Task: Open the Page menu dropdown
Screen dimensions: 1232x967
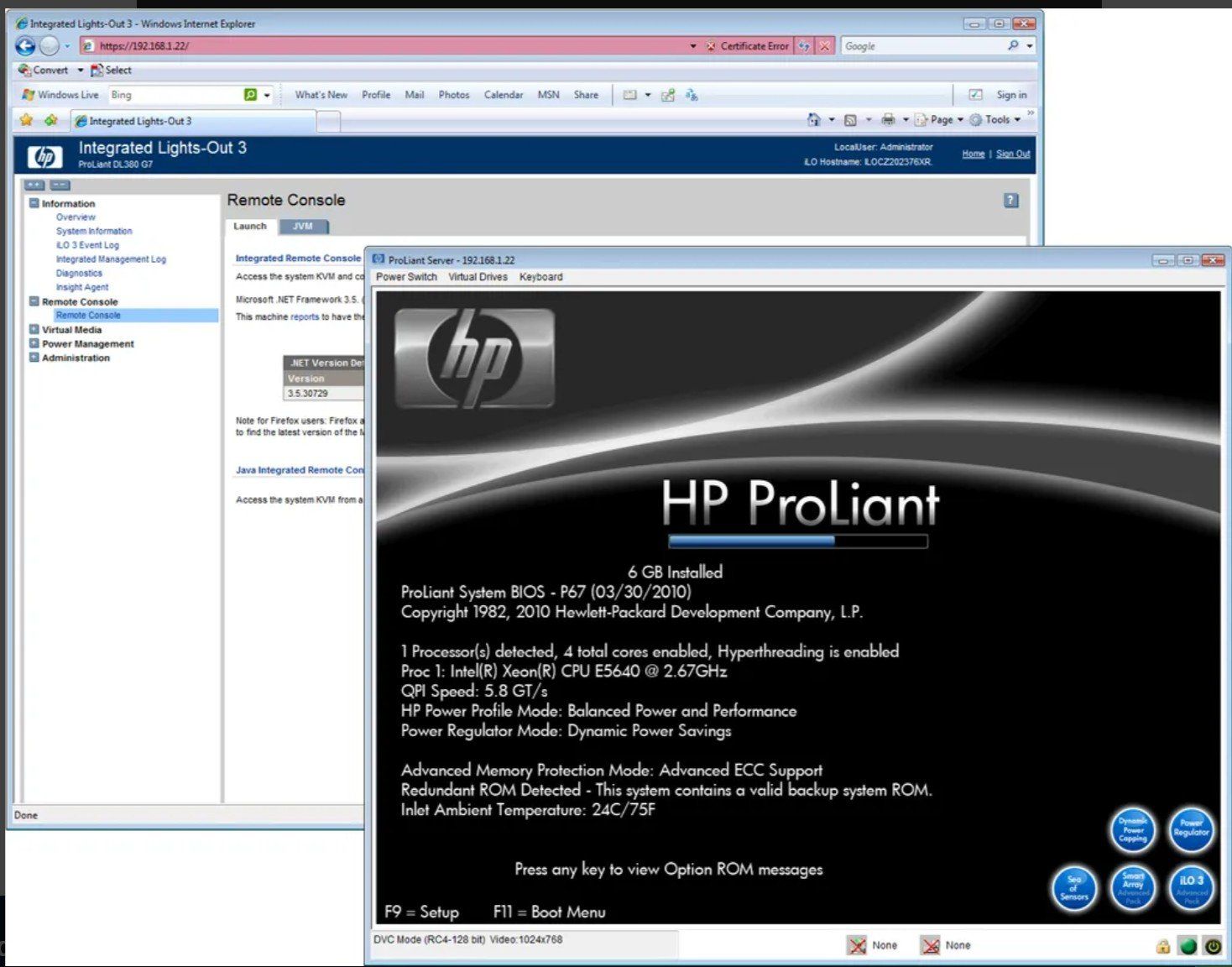Action: point(939,120)
